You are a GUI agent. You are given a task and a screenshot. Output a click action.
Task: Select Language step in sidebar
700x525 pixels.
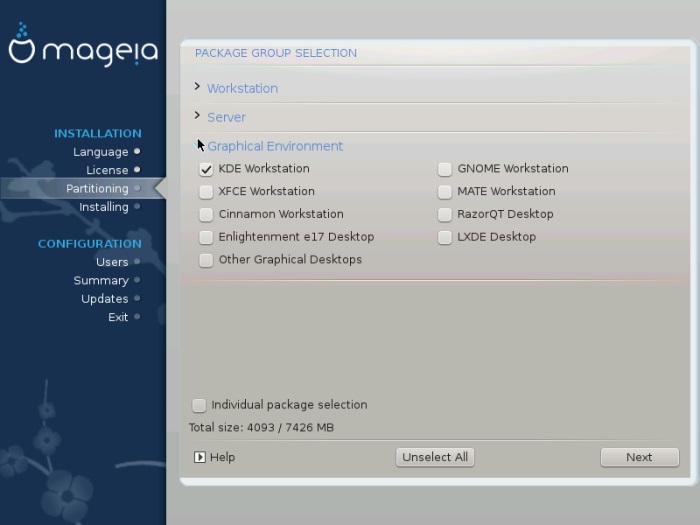[x=100, y=152]
